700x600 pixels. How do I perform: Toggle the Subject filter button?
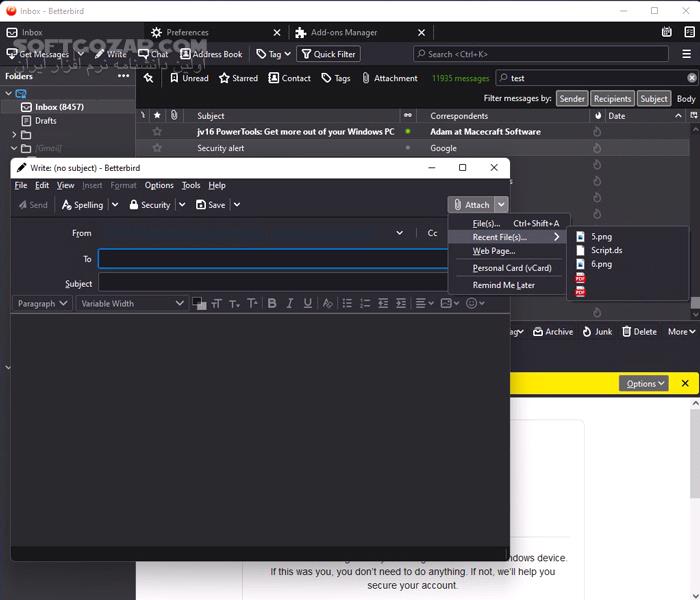(x=654, y=99)
